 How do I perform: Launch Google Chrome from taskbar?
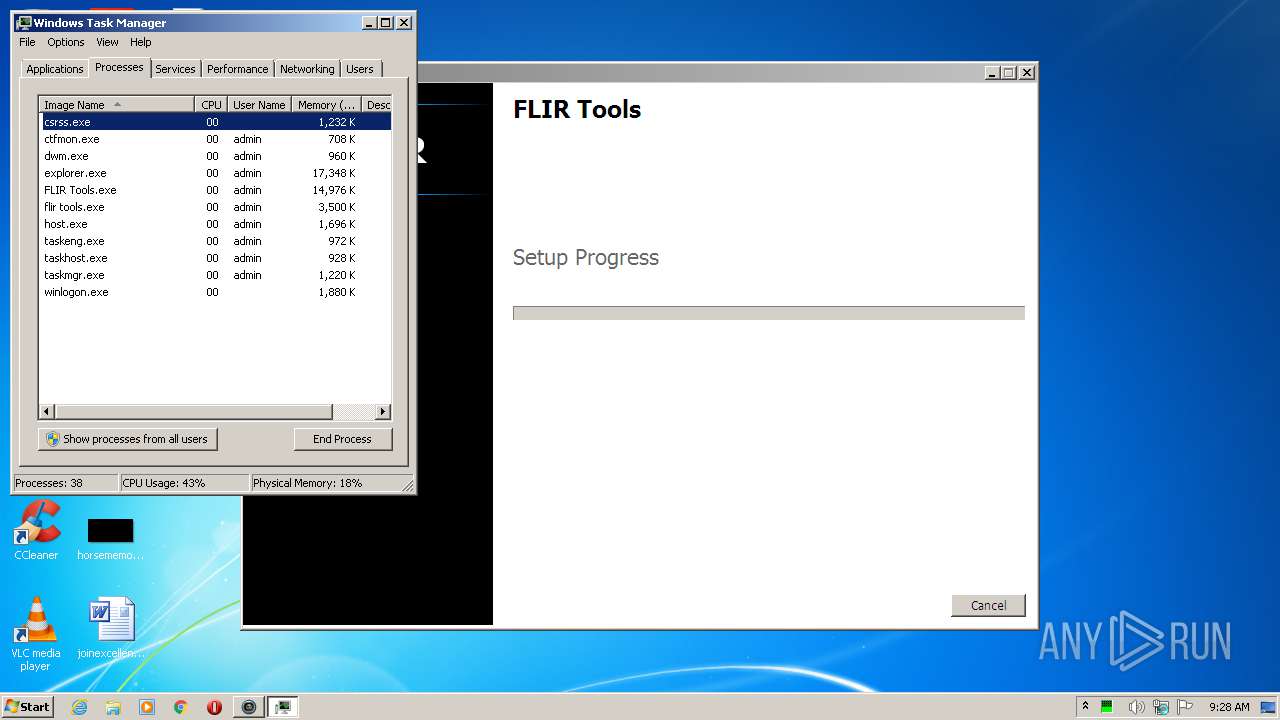[181, 707]
